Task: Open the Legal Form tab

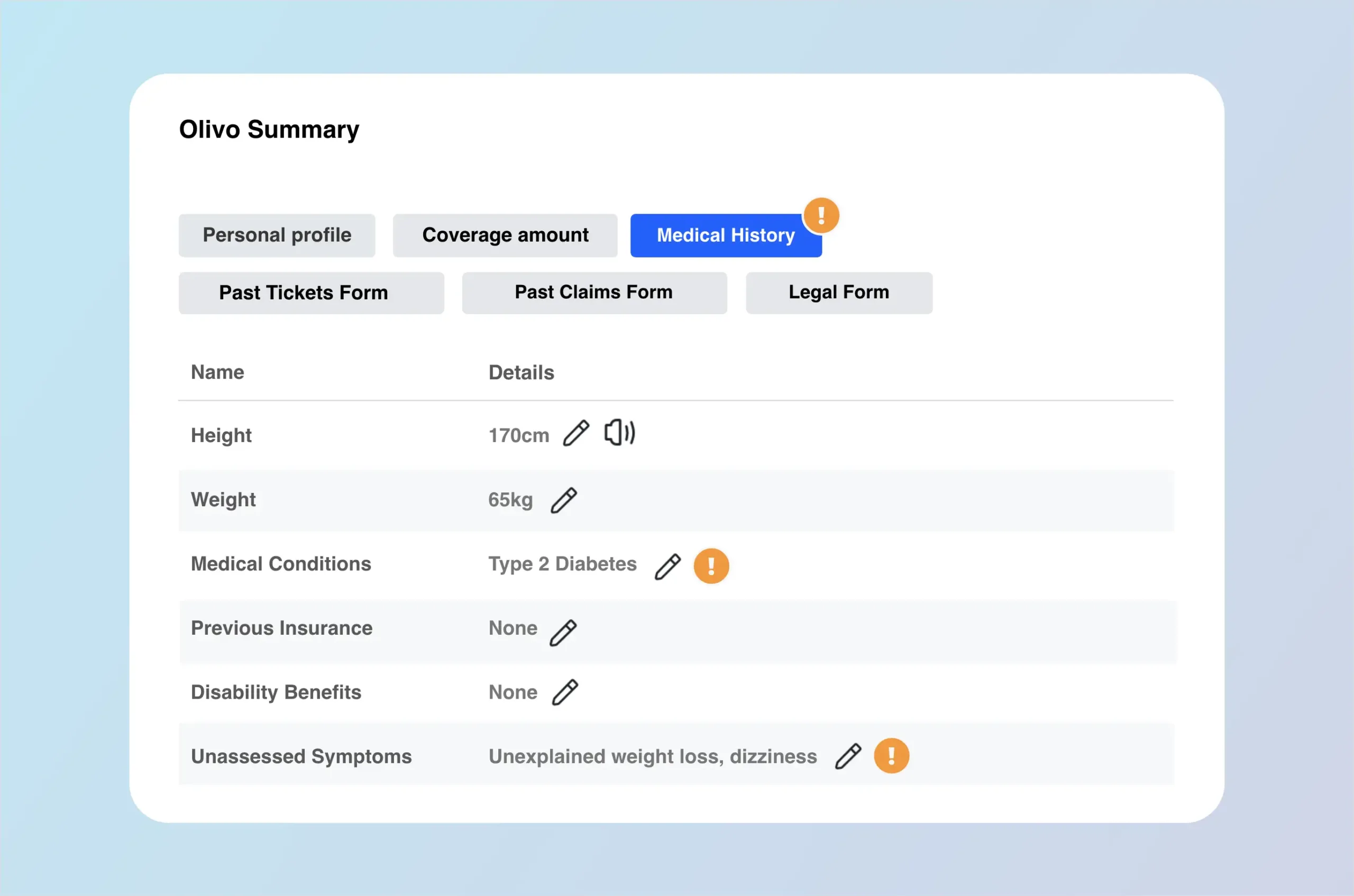Action: pyautogui.click(x=839, y=292)
